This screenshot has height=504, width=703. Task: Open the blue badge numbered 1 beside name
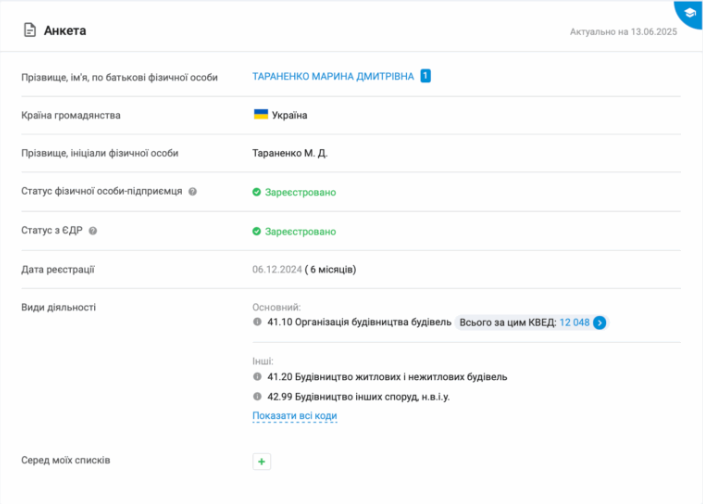pyautogui.click(x=425, y=76)
